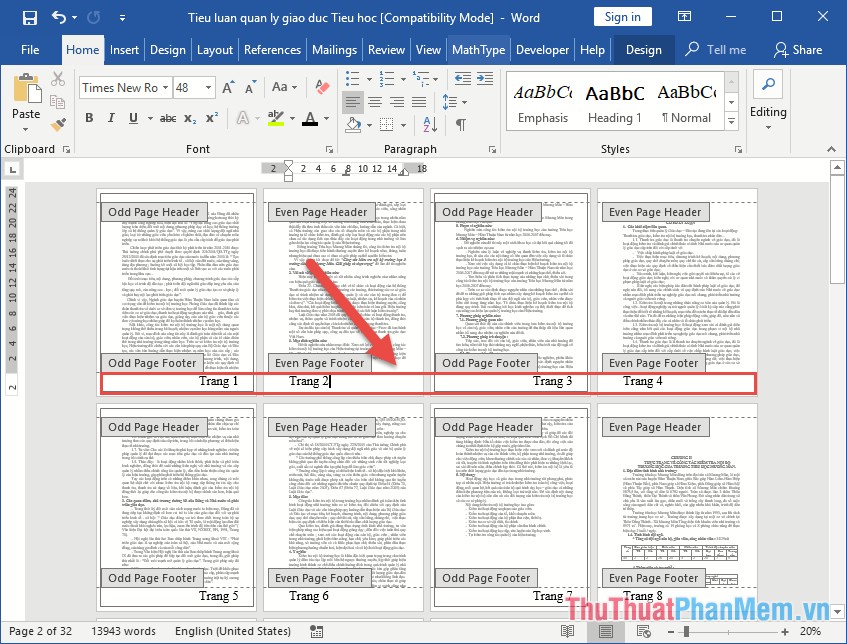Select the Italic formatting icon

(111, 117)
